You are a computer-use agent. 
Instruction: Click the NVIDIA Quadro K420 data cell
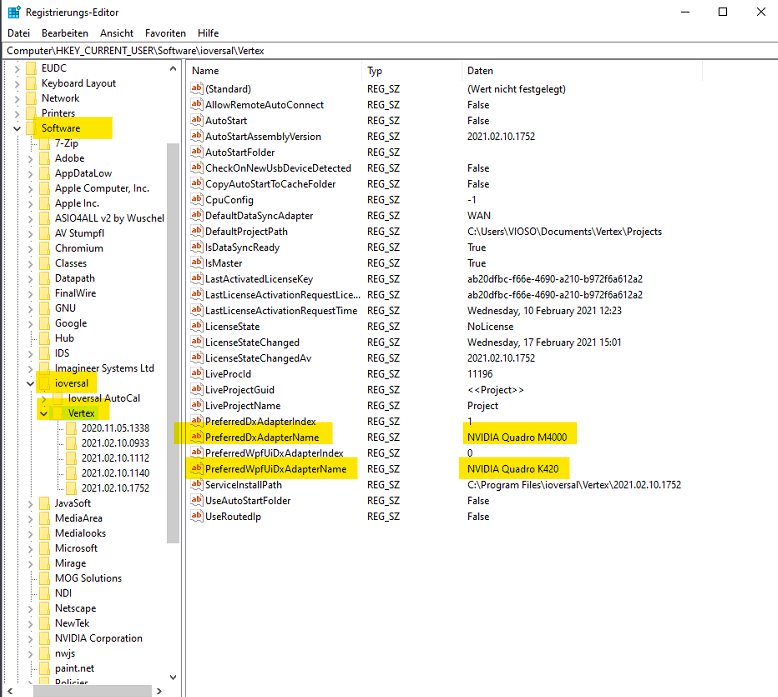point(513,469)
